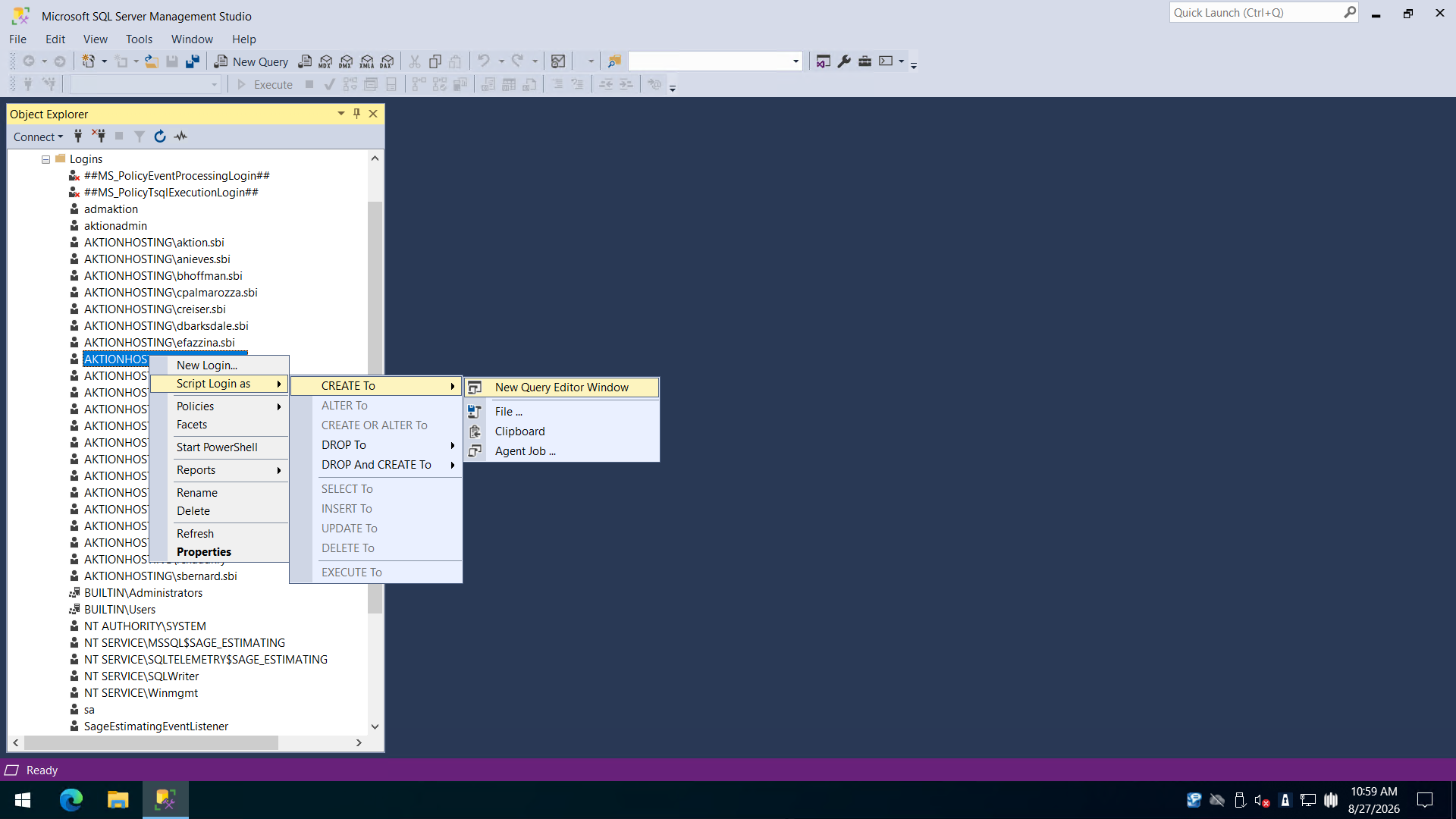Image resolution: width=1456 pixels, height=819 pixels.
Task: Click the Activity Monitor pulse icon in Object Explorer
Action: [x=180, y=136]
